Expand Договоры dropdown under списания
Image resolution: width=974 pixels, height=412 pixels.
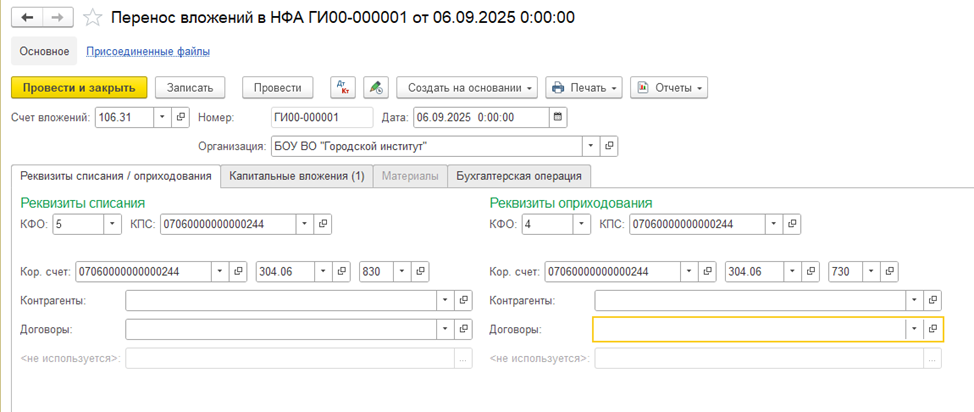coord(445,329)
